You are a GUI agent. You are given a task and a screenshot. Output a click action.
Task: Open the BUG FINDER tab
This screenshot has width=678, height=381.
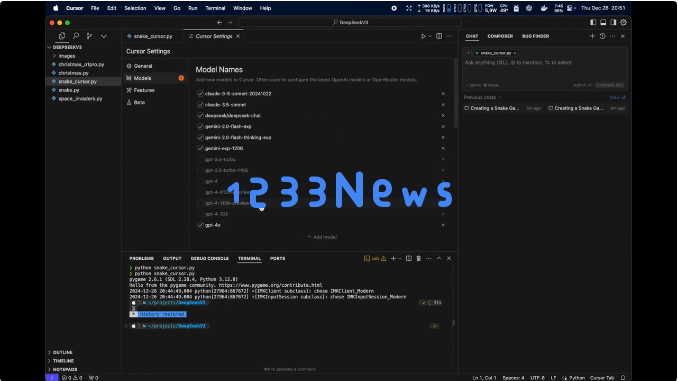[535, 36]
